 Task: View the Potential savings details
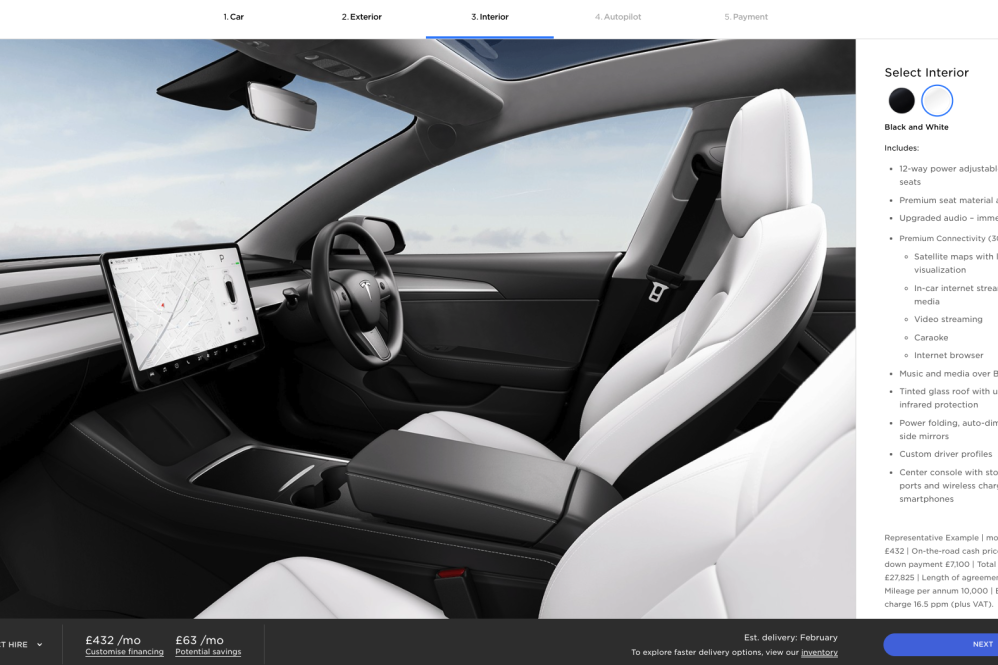coord(206,651)
